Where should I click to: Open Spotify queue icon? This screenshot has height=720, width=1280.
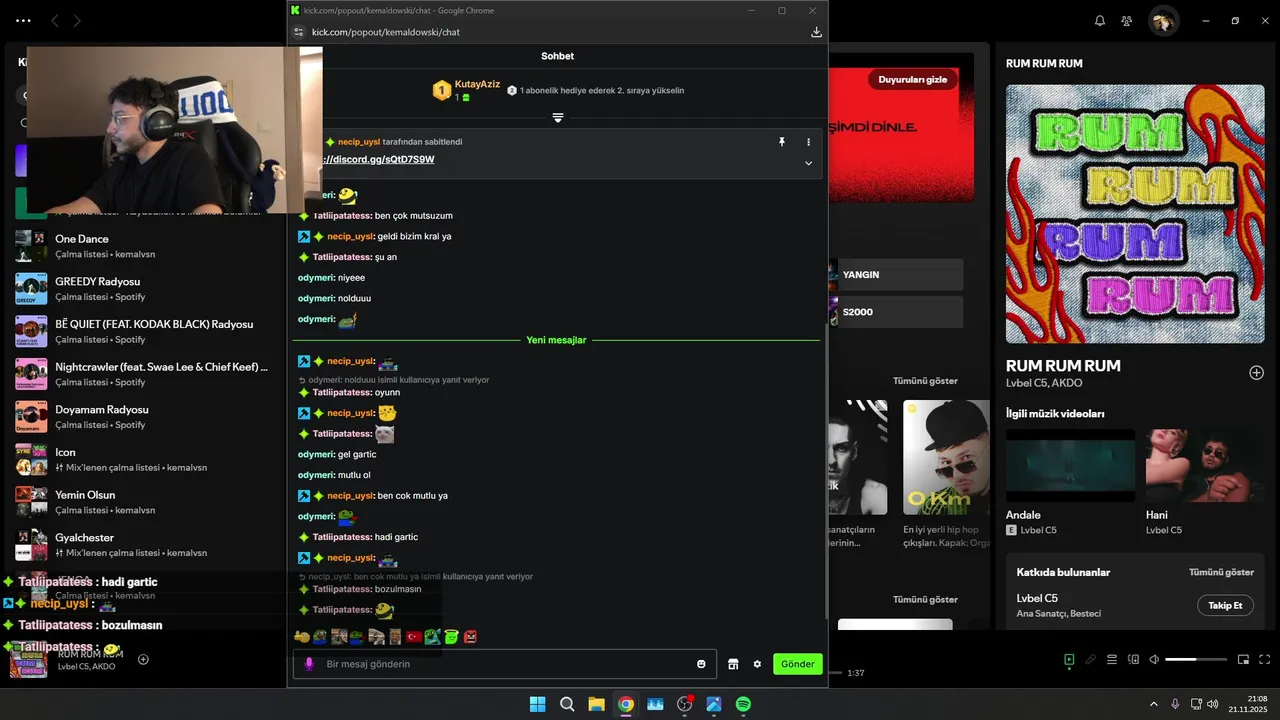[1112, 660]
